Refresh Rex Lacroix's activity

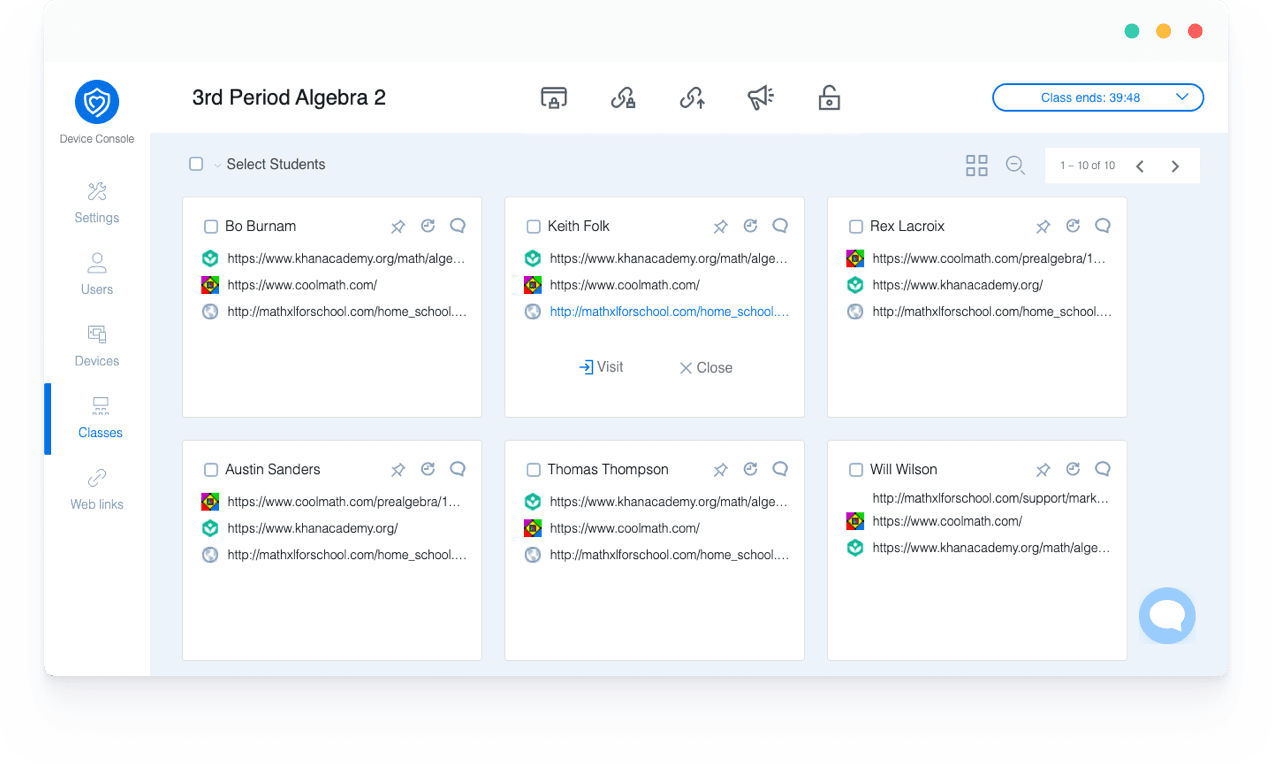(1073, 226)
